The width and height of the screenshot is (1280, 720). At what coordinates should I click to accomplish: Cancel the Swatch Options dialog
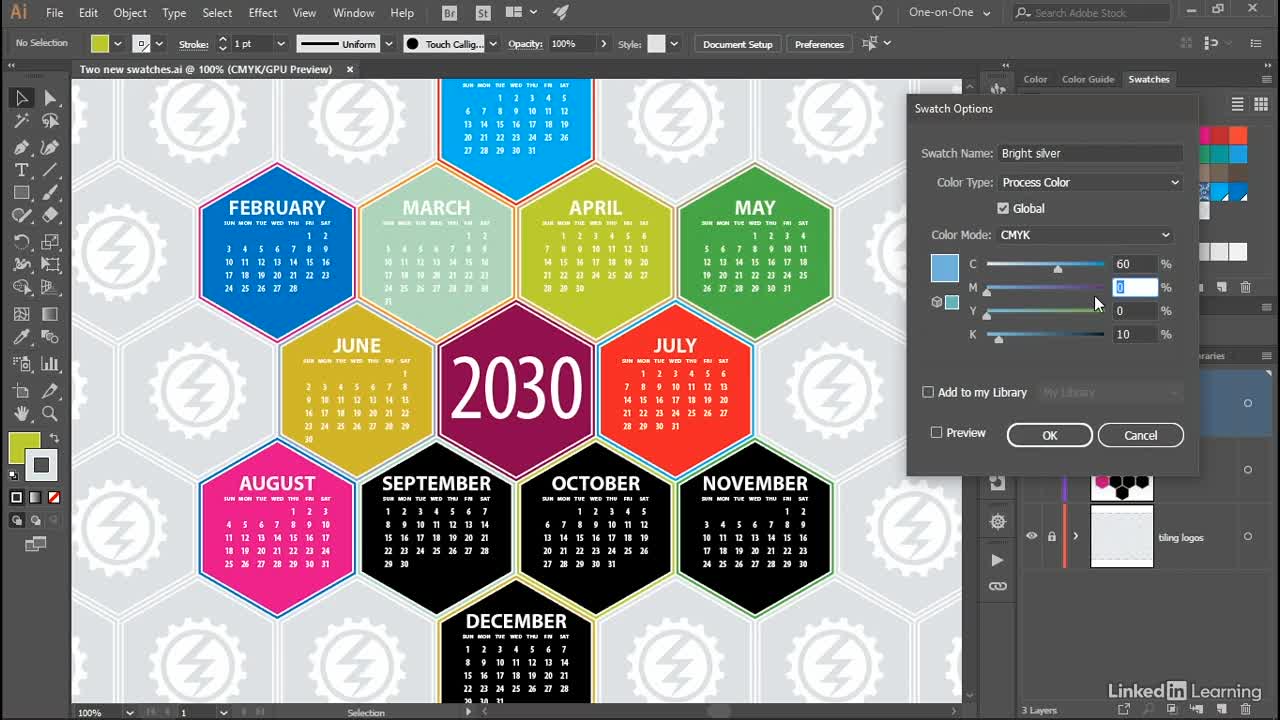[1140, 435]
